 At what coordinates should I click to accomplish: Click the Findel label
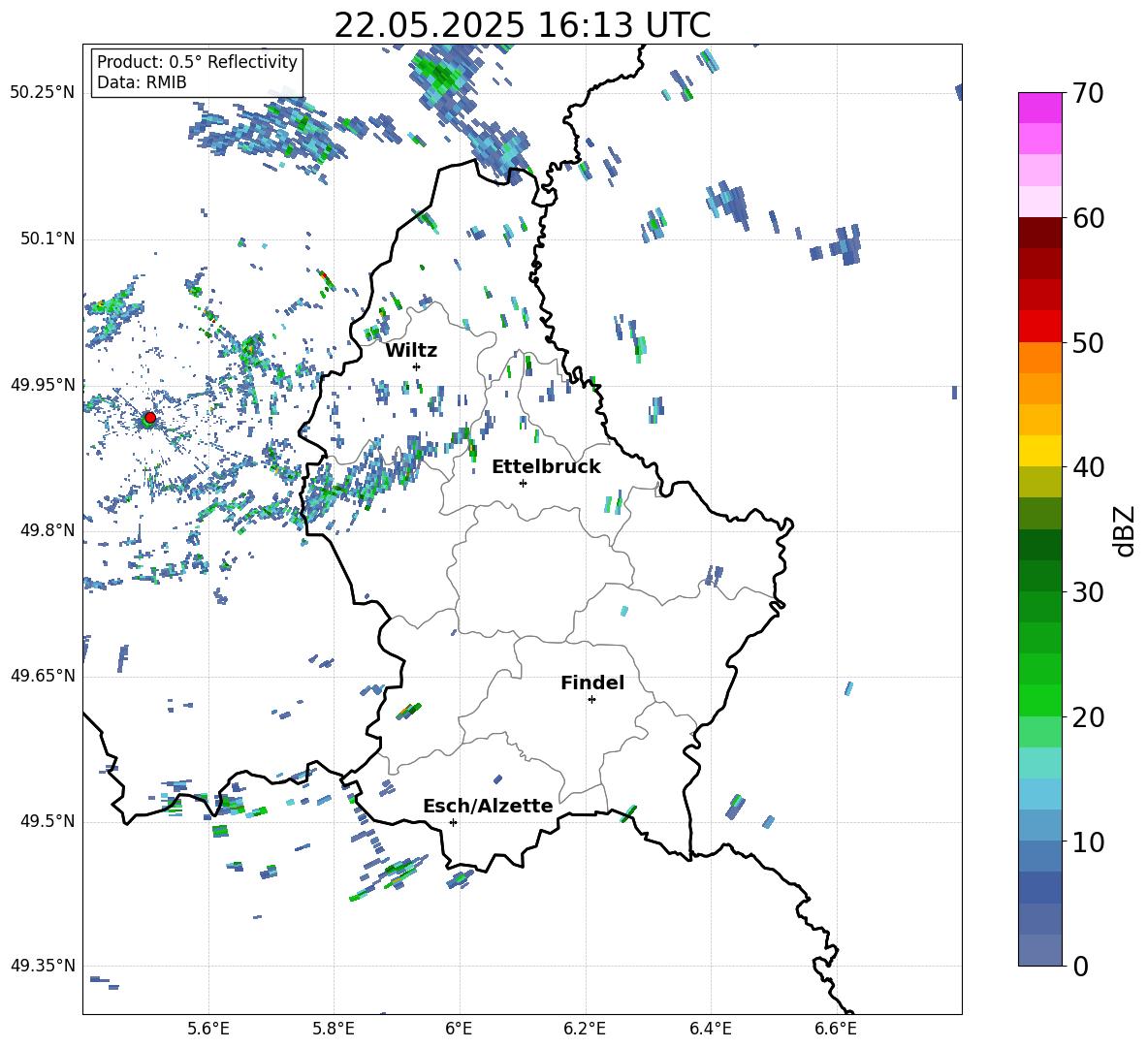click(x=592, y=683)
